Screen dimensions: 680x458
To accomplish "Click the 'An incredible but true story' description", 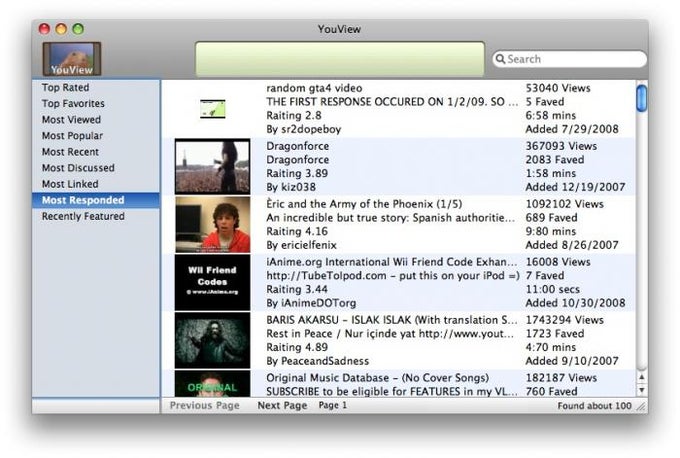I will (x=391, y=218).
